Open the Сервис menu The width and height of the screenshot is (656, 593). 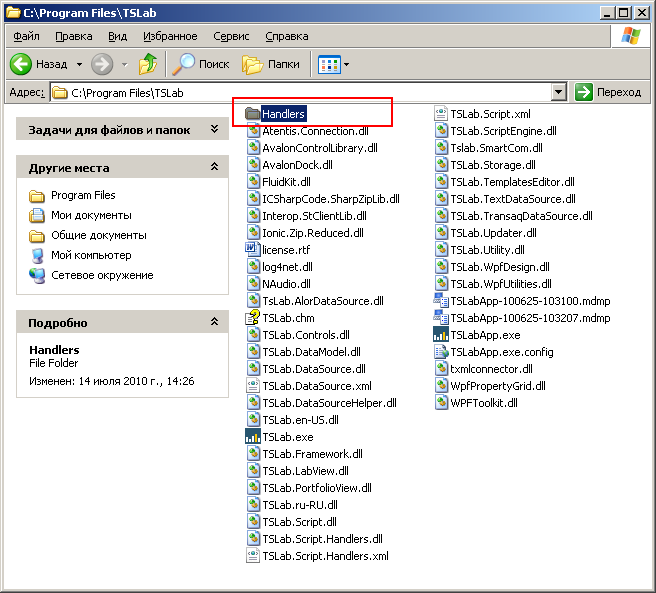pos(231,36)
